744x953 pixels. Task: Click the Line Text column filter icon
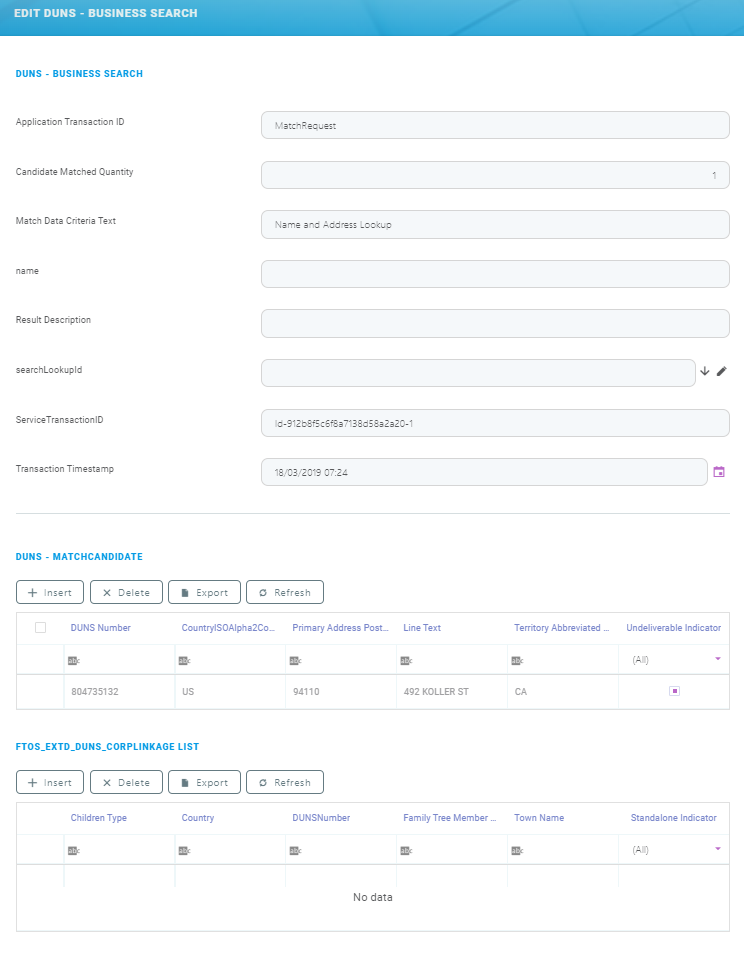click(x=405, y=661)
